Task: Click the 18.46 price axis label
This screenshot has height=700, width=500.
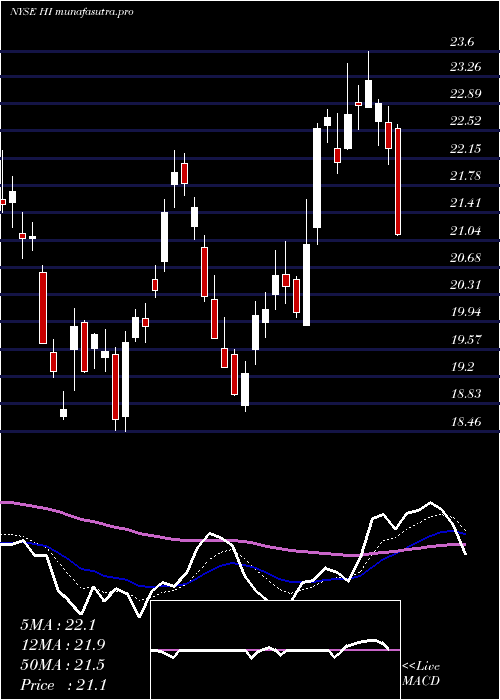Action: point(466,421)
